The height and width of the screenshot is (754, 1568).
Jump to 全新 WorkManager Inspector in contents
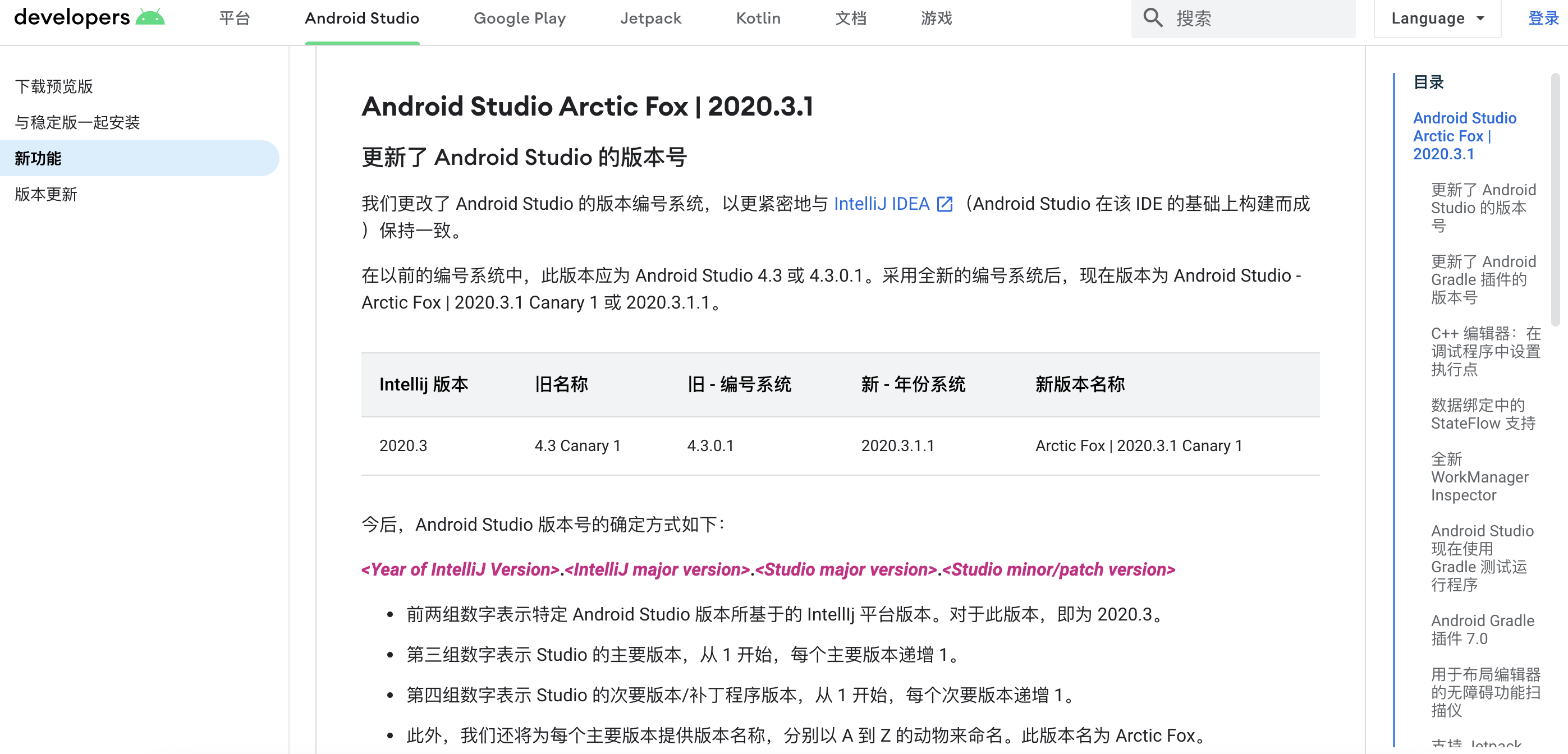tap(1479, 476)
